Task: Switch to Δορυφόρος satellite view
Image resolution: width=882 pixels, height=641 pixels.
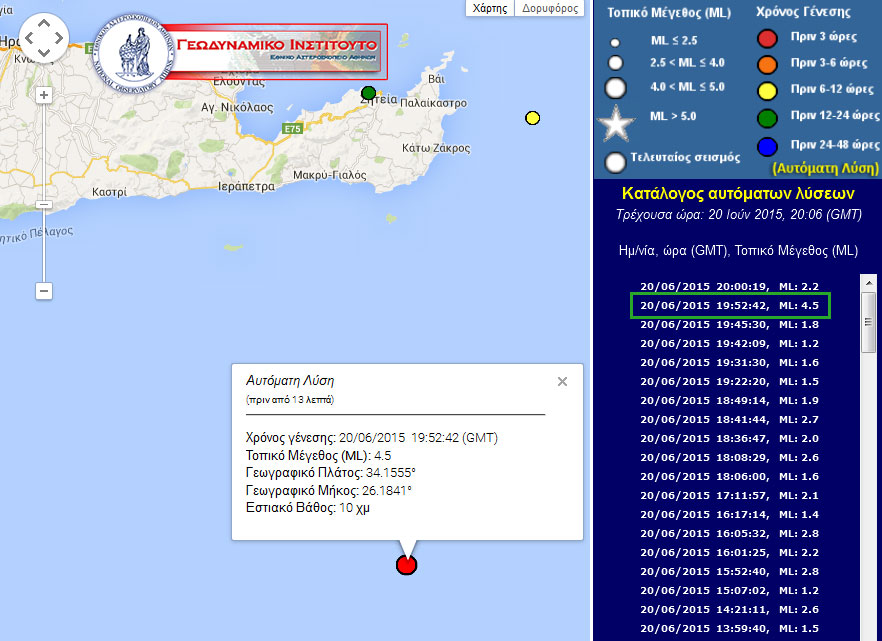Action: [x=551, y=8]
